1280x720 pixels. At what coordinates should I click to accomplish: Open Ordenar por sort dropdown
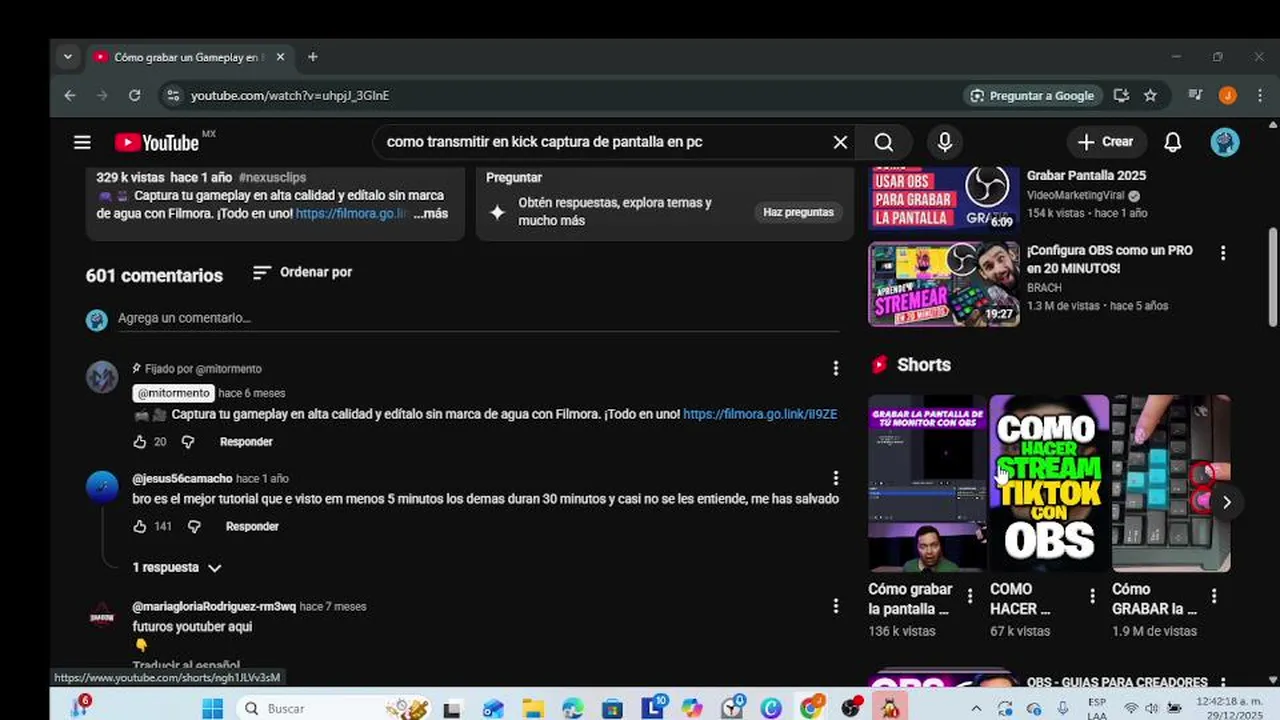click(302, 272)
